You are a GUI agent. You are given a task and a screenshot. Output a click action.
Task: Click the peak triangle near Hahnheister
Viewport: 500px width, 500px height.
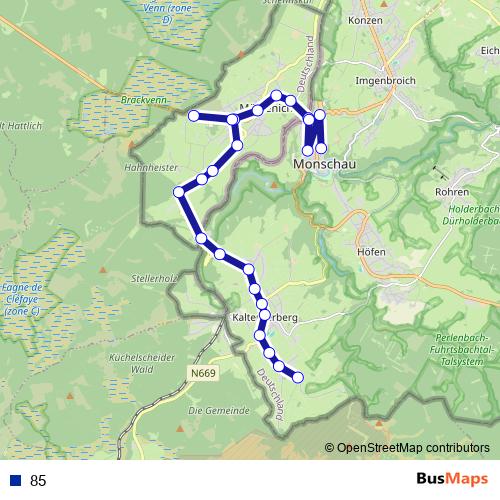click(x=131, y=145)
